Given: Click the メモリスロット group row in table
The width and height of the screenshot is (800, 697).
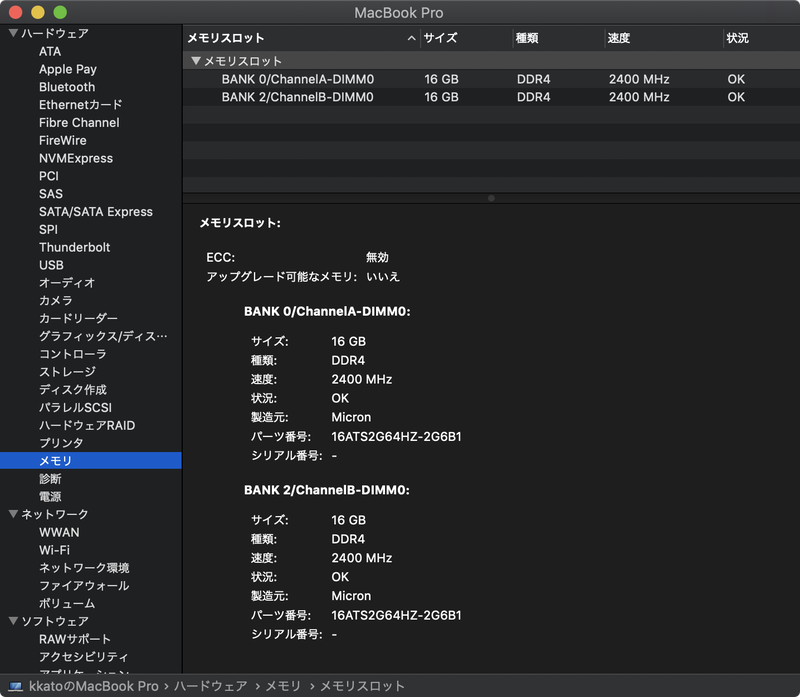Looking at the screenshot, I should coord(491,61).
